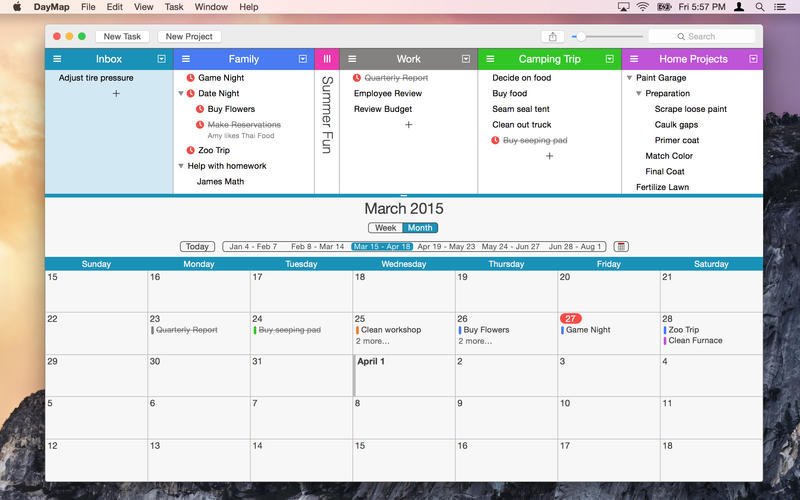This screenshot has width=800, height=500.
Task: Select the Employee Review task
Action: point(388,93)
